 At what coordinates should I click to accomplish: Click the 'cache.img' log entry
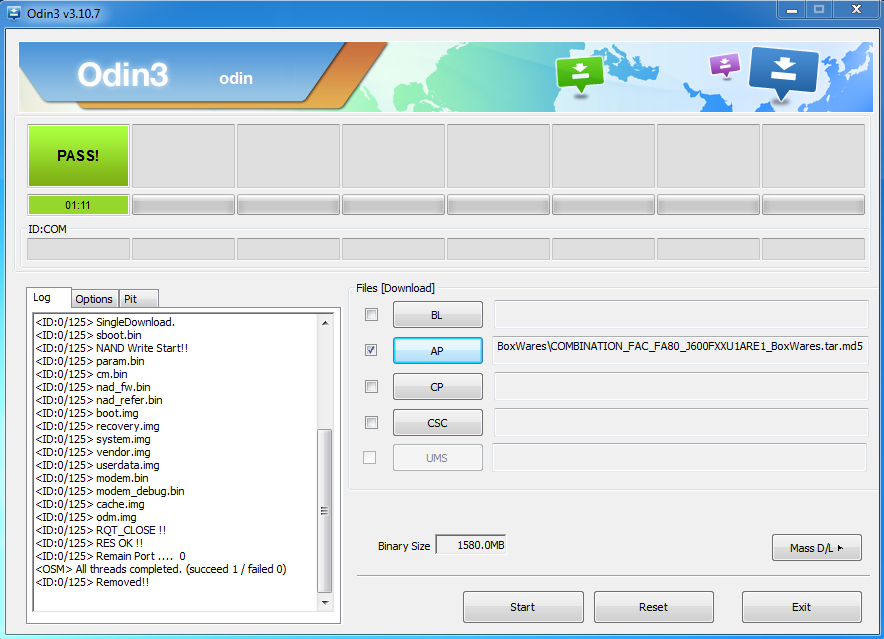click(x=90, y=504)
